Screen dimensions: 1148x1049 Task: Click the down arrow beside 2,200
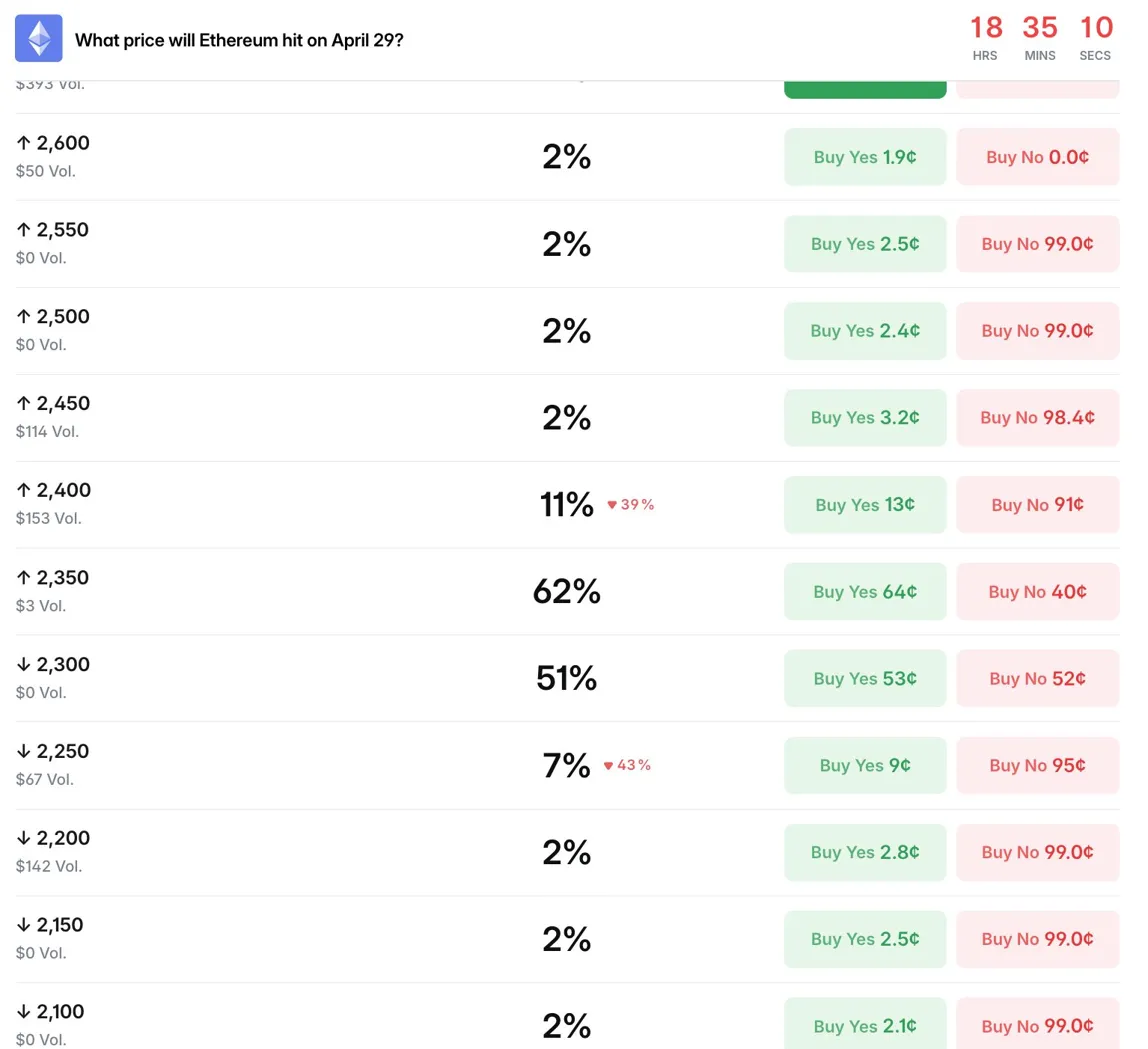click(x=23, y=839)
